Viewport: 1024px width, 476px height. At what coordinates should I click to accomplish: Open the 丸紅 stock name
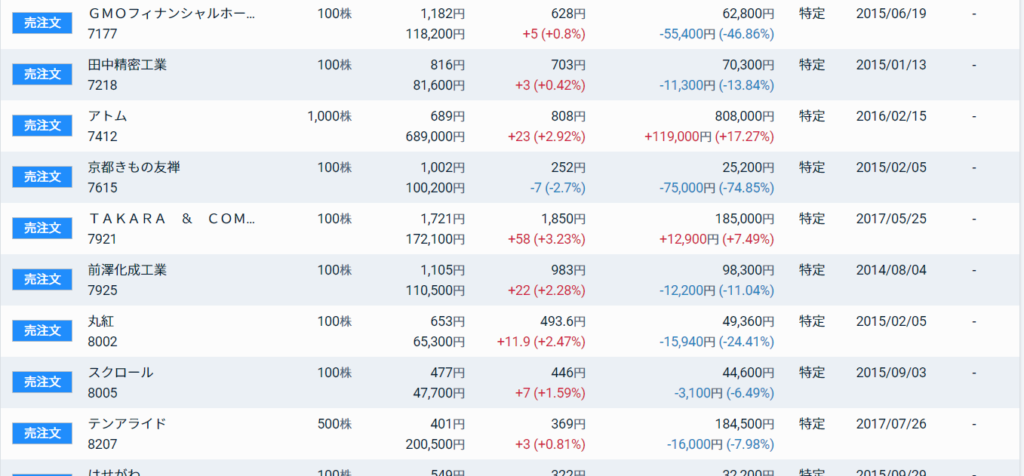point(101,321)
